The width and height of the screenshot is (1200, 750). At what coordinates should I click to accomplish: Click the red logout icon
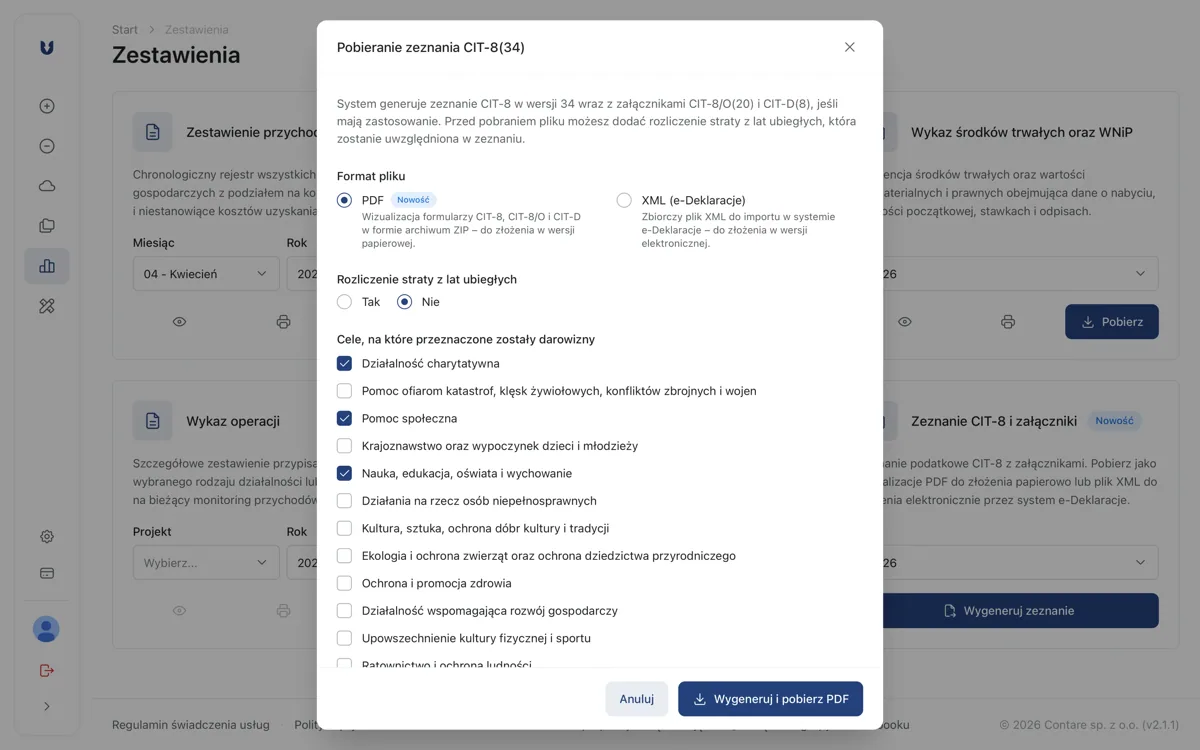pyautogui.click(x=47, y=670)
